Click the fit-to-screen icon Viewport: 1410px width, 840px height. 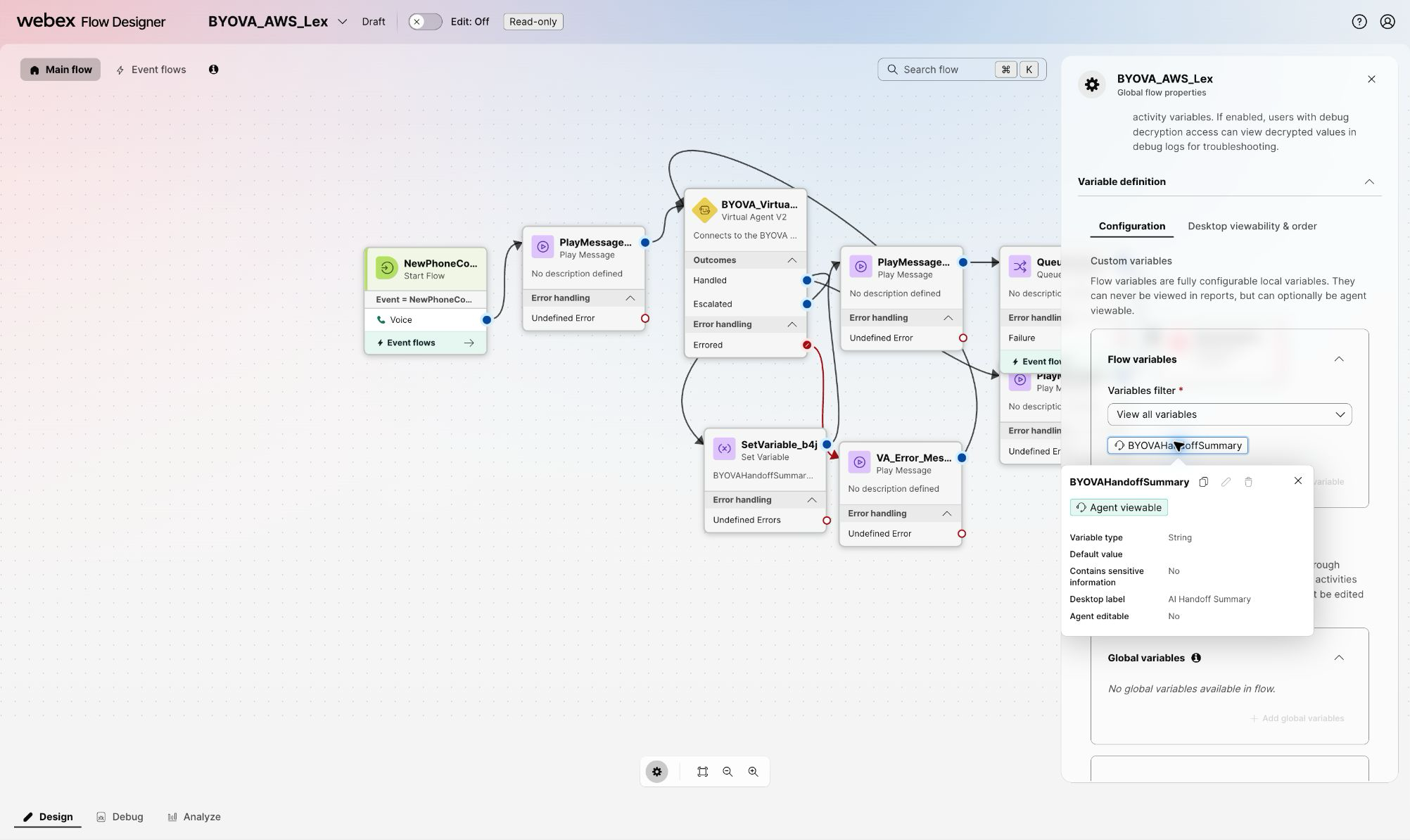[702, 772]
